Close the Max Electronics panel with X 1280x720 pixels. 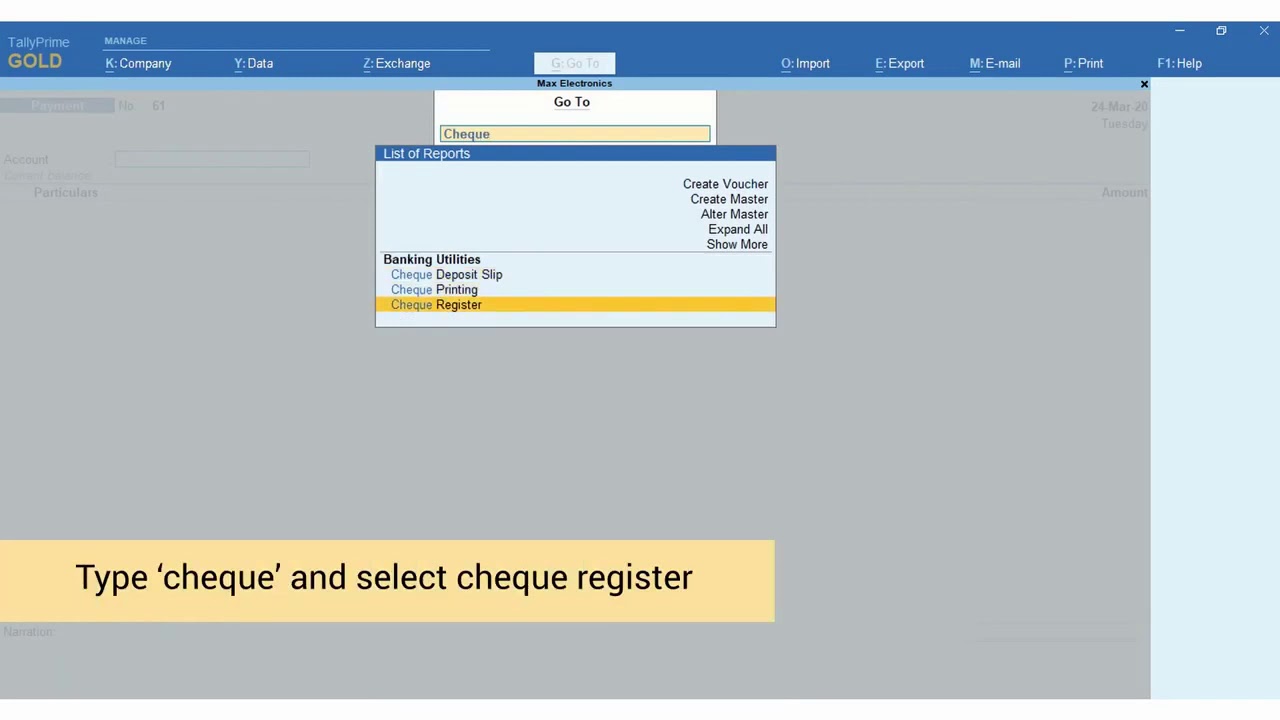coord(1144,84)
